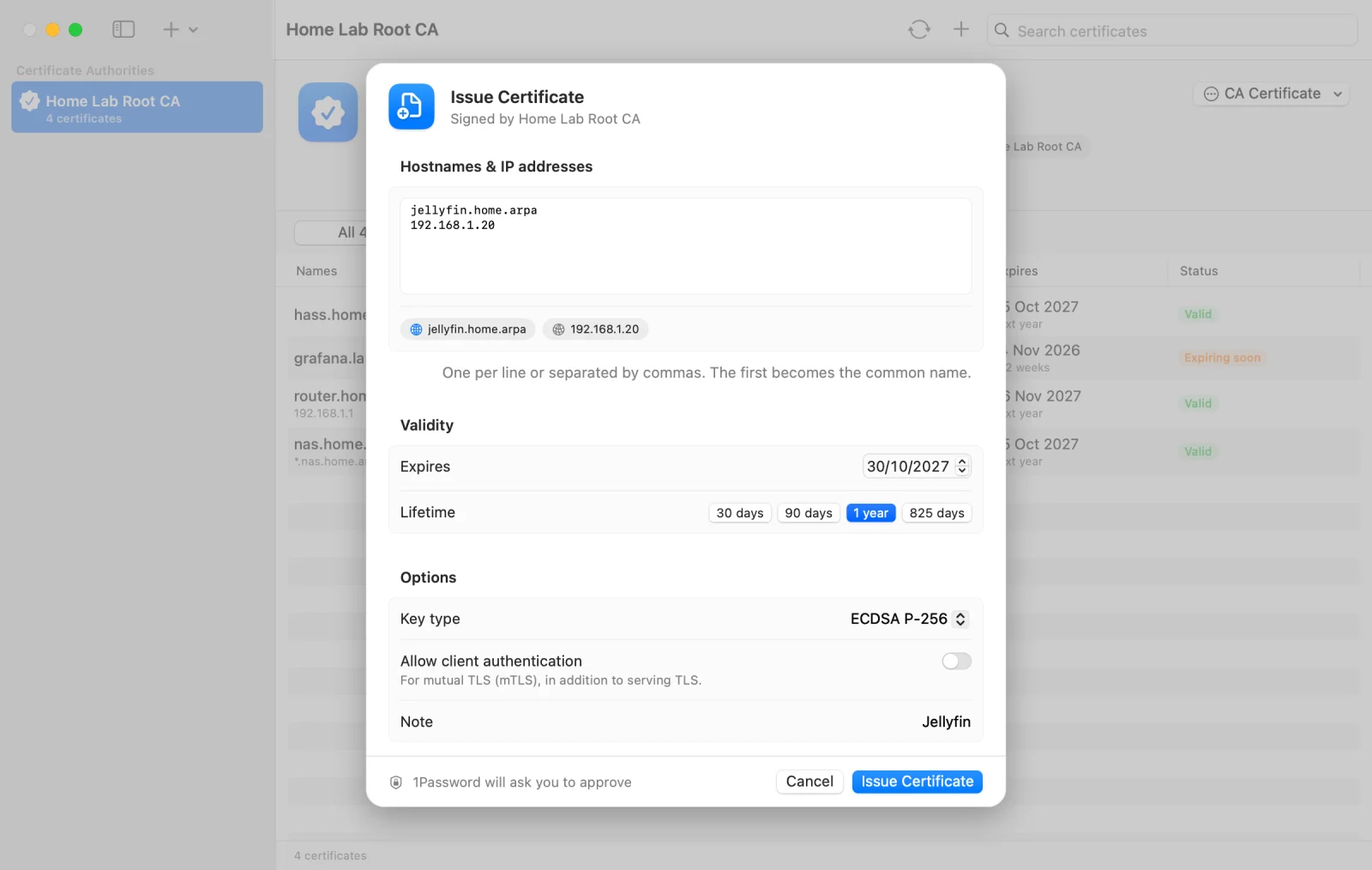The image size is (1372, 870).
Task: Click the 192.168.1.20 IP address chip
Action: click(x=595, y=329)
